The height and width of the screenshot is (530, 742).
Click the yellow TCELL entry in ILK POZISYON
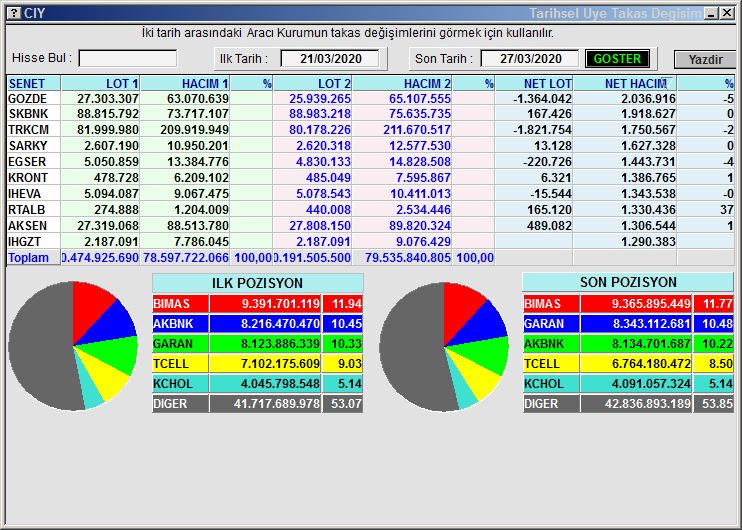(236, 364)
